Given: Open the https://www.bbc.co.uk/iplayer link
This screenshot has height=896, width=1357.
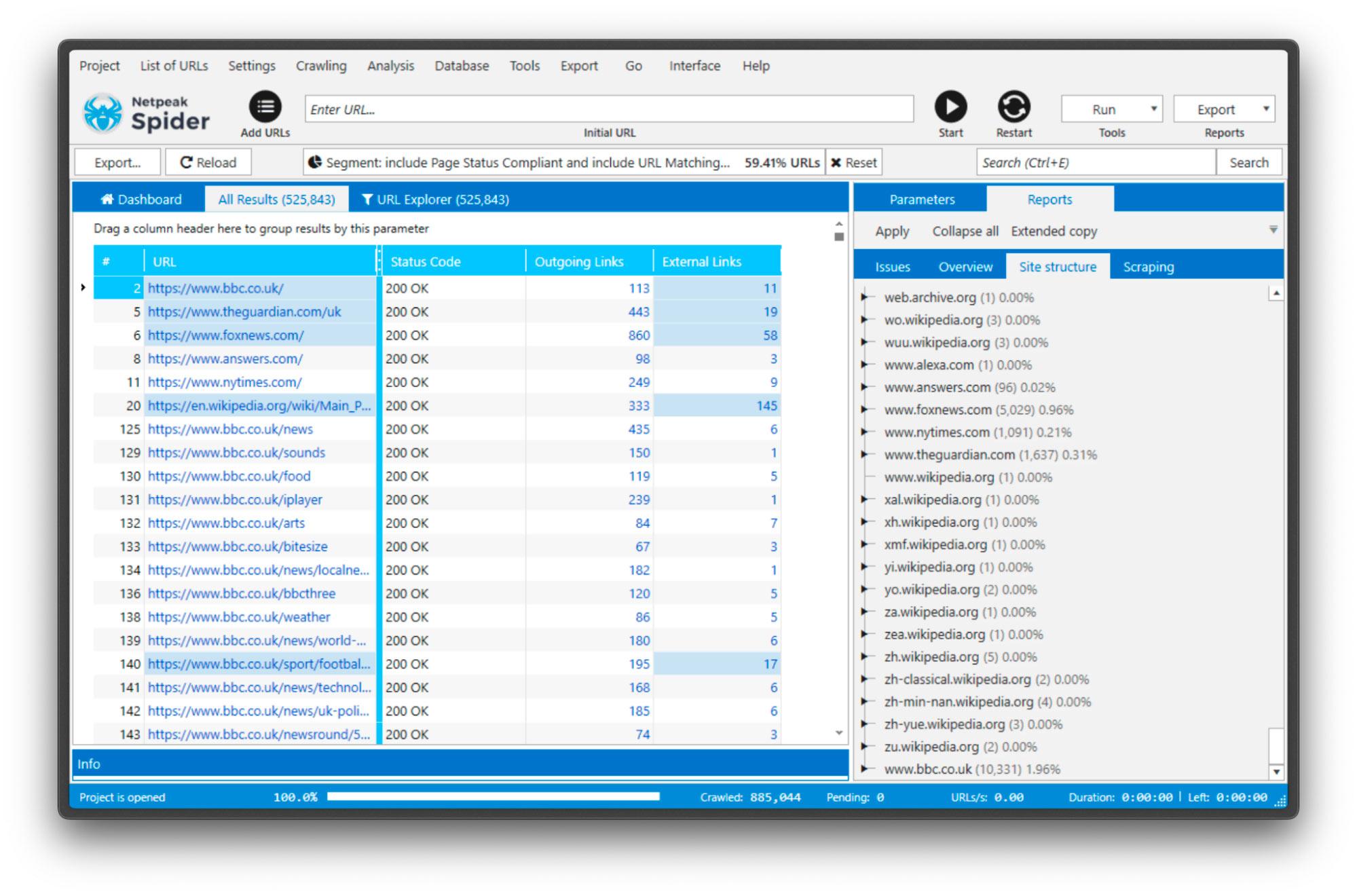Looking at the screenshot, I should [x=235, y=500].
